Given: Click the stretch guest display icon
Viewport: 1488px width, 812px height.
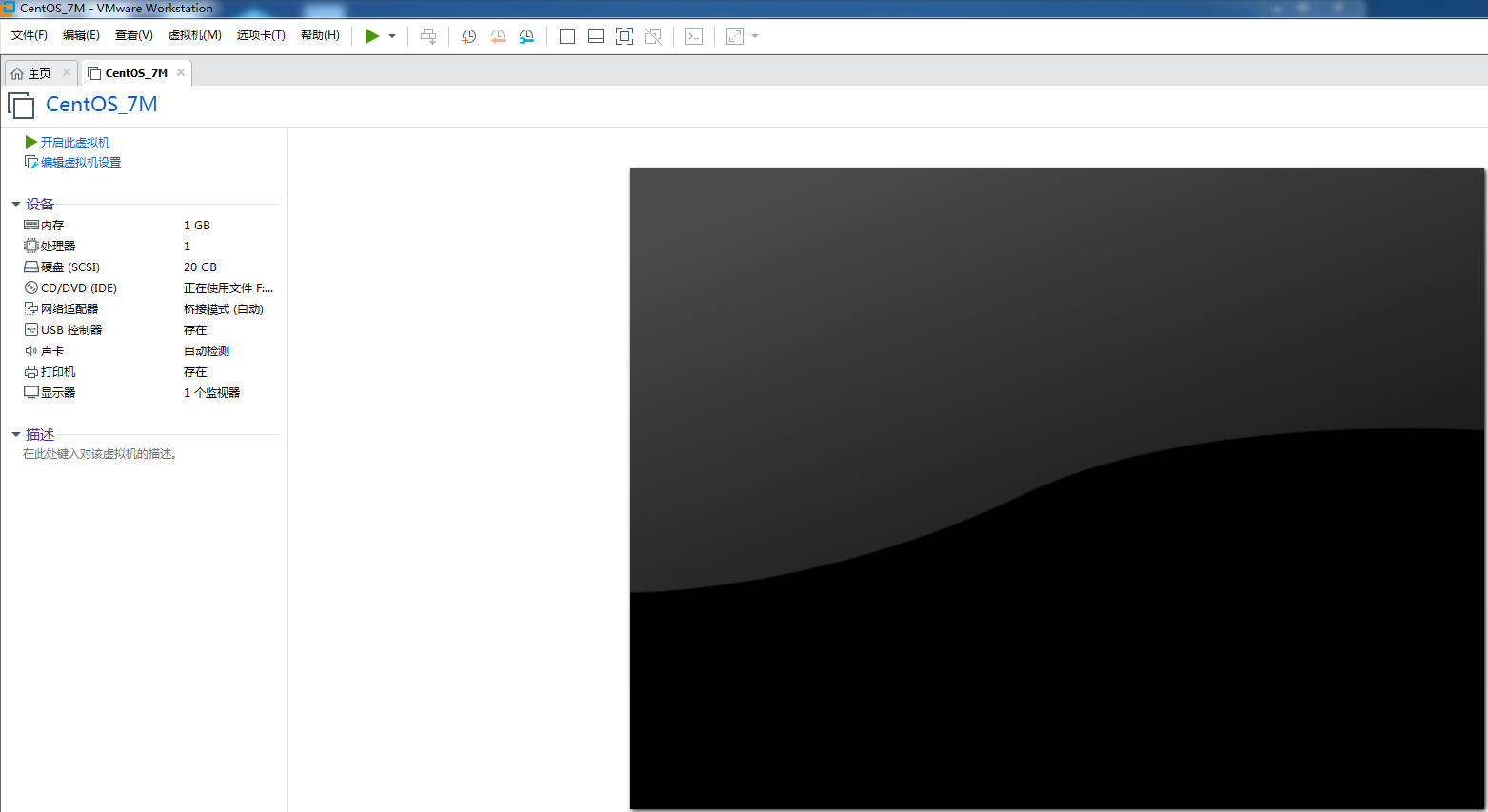Looking at the screenshot, I should click(735, 36).
